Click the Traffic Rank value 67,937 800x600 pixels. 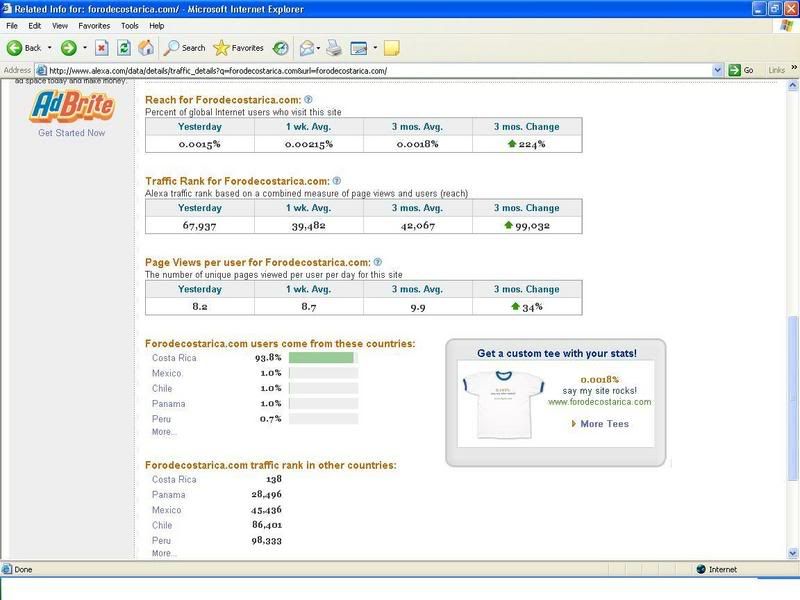[x=199, y=226]
